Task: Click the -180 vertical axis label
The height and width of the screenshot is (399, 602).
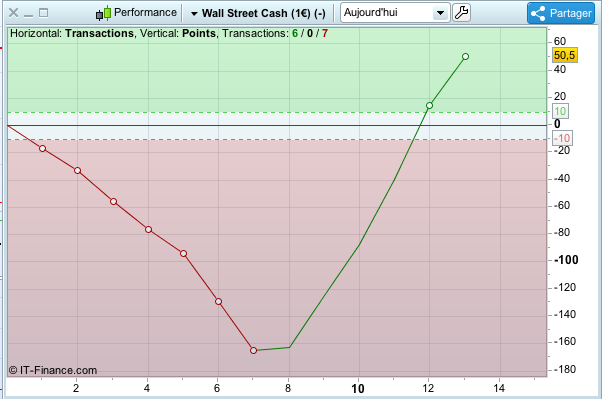Action: point(565,369)
